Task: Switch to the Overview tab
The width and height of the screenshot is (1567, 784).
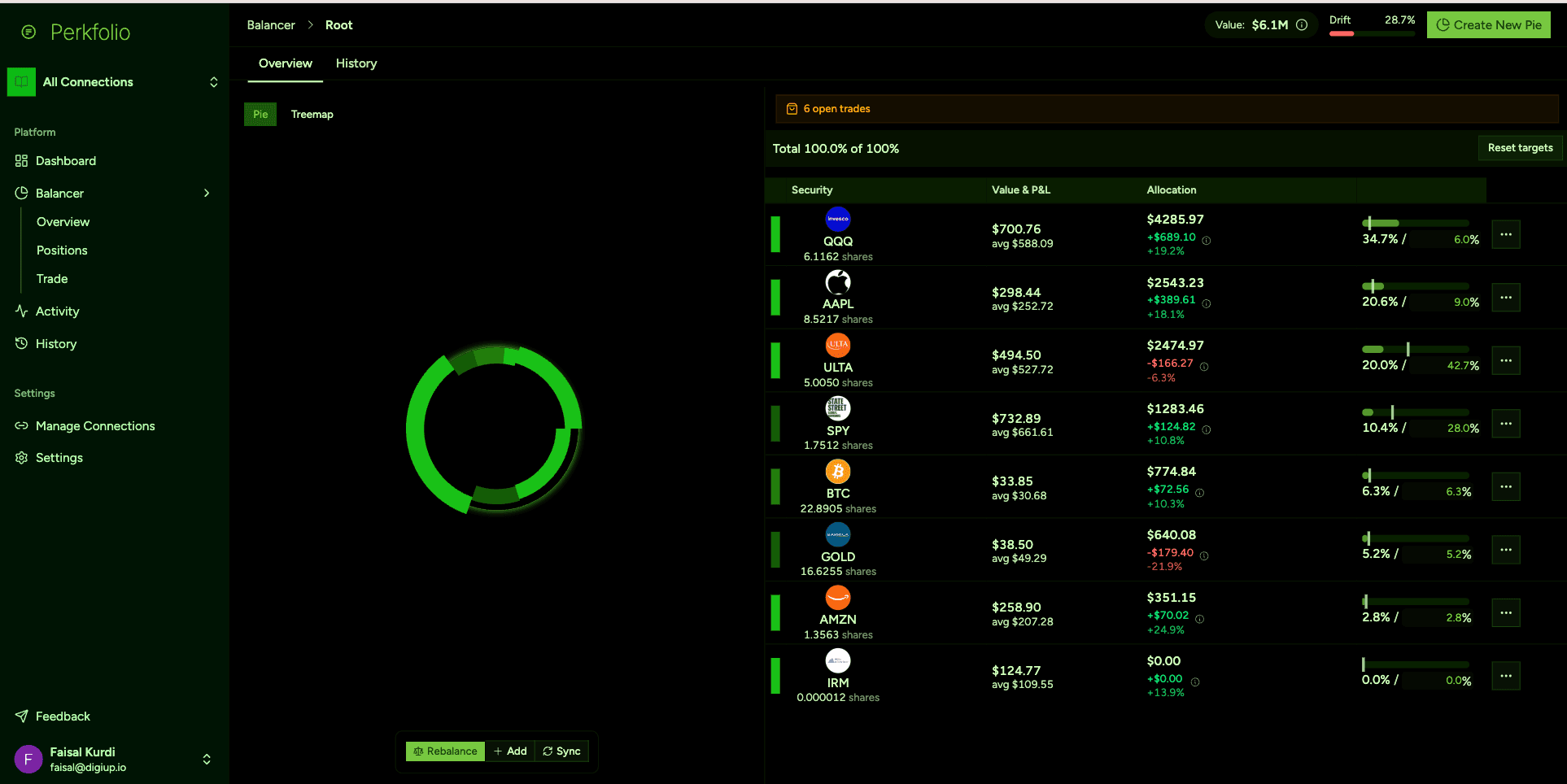Action: [x=286, y=63]
